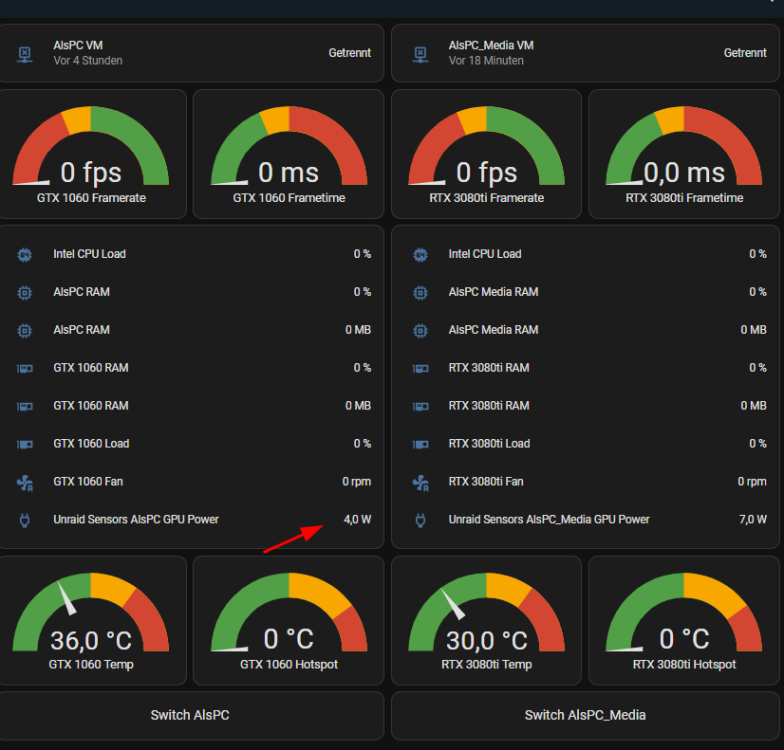Click the RTX 3080ti Fan icon
The height and width of the screenshot is (750, 784).
click(420, 482)
